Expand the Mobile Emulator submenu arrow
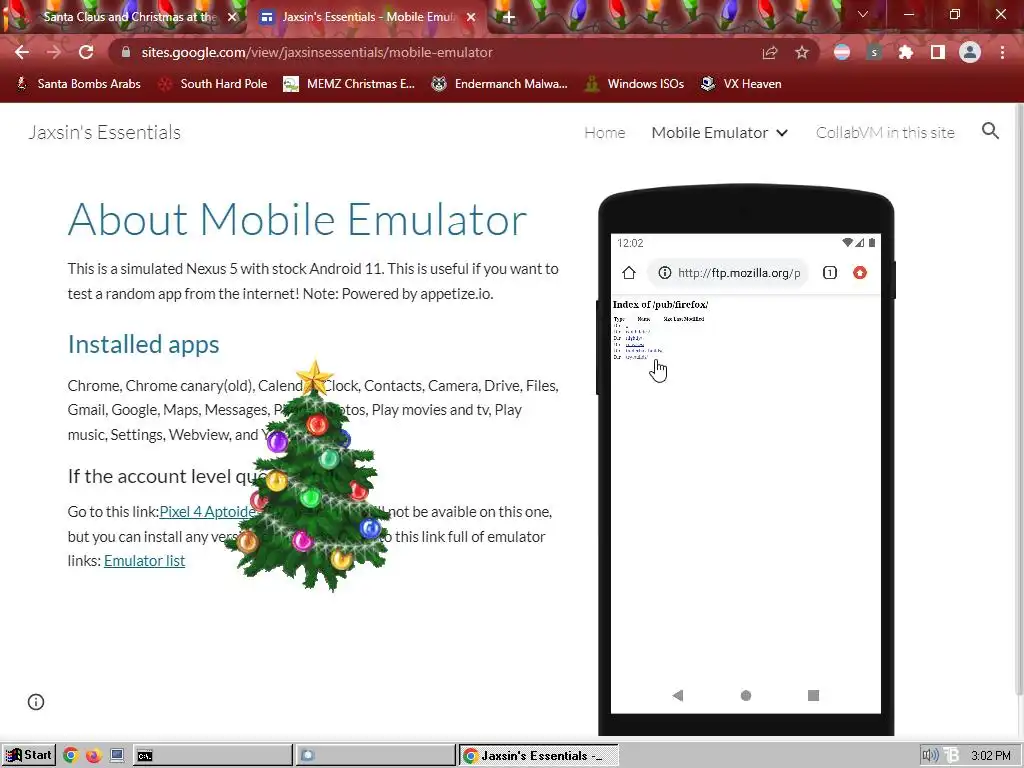Image resolution: width=1024 pixels, height=768 pixels. click(x=782, y=133)
